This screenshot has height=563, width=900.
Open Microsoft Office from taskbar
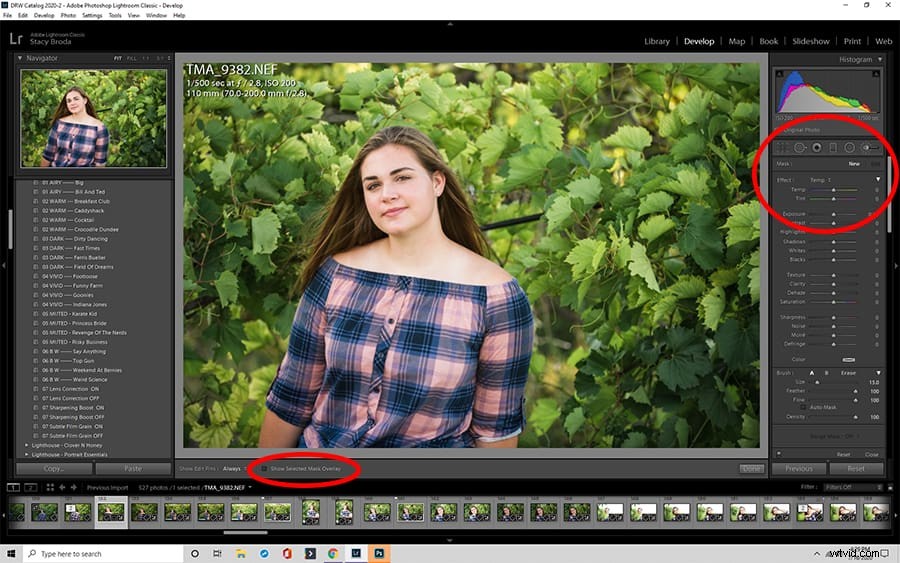click(x=286, y=554)
